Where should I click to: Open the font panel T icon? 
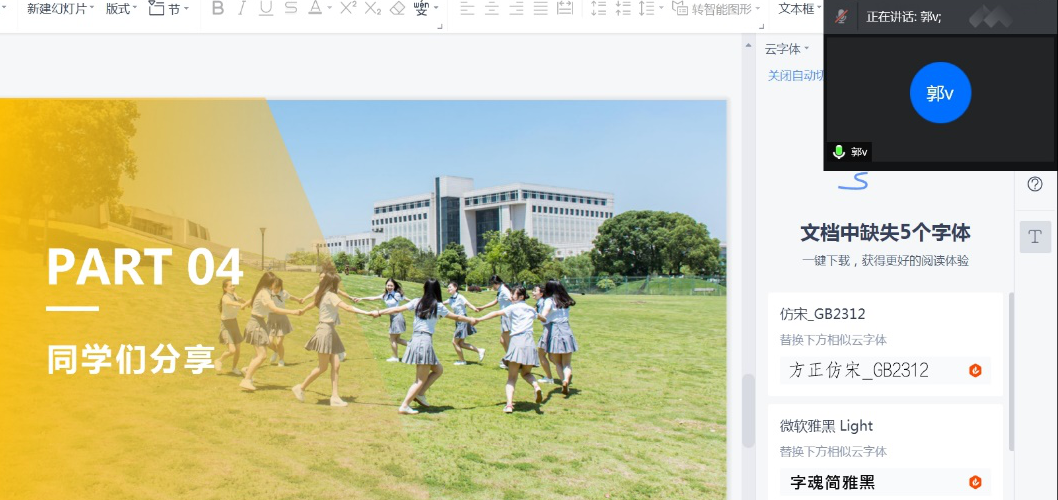click(1035, 237)
